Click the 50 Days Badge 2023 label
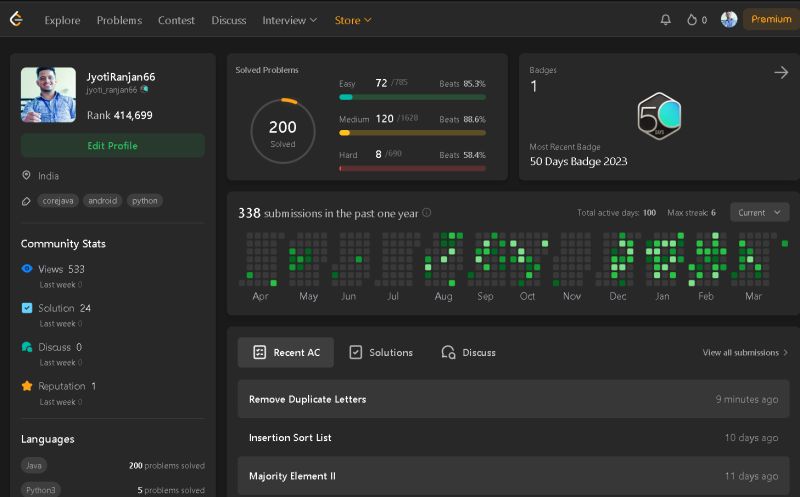 point(578,161)
